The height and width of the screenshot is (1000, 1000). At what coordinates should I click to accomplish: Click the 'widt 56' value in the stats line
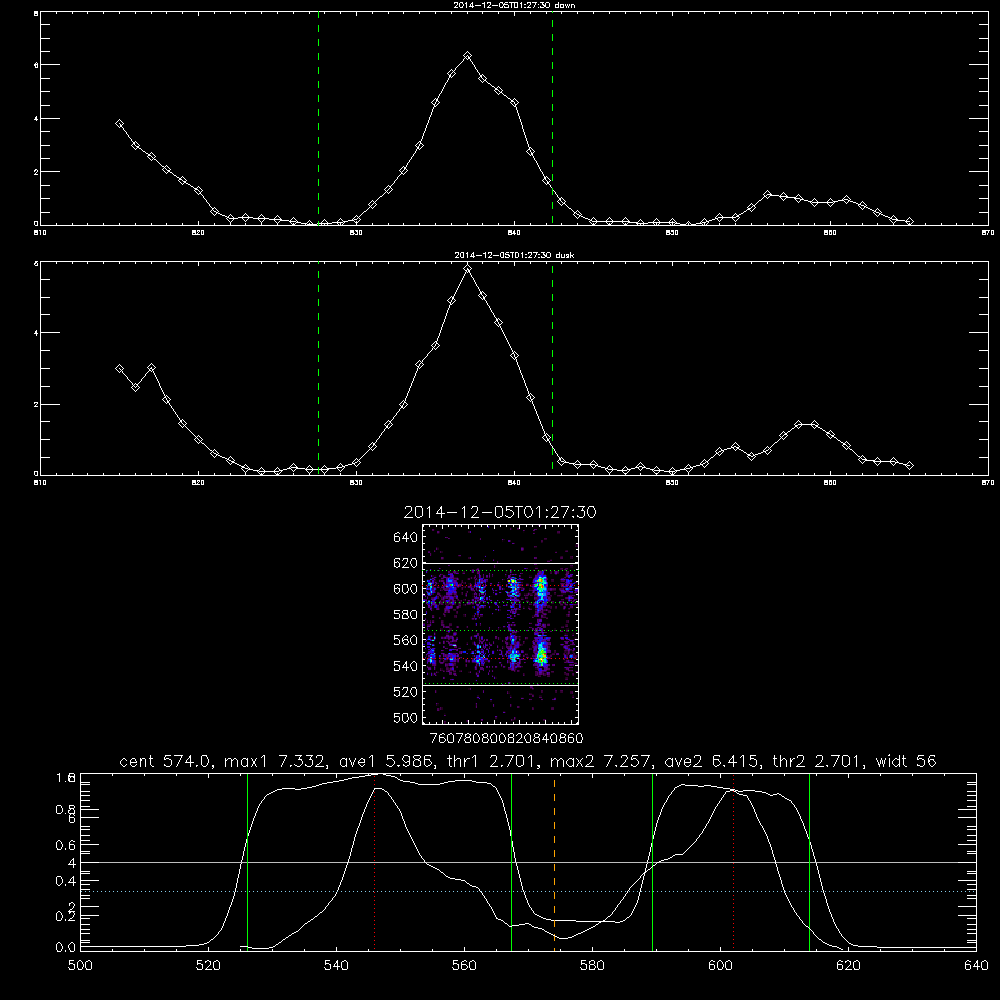(906, 761)
